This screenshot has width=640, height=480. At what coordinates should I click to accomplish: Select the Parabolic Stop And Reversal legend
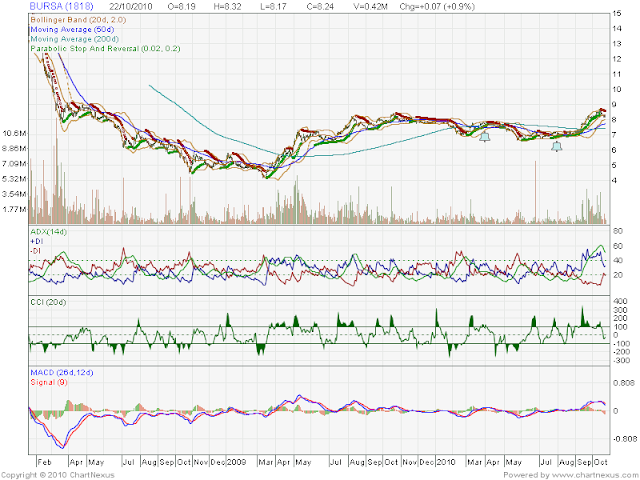click(x=105, y=49)
